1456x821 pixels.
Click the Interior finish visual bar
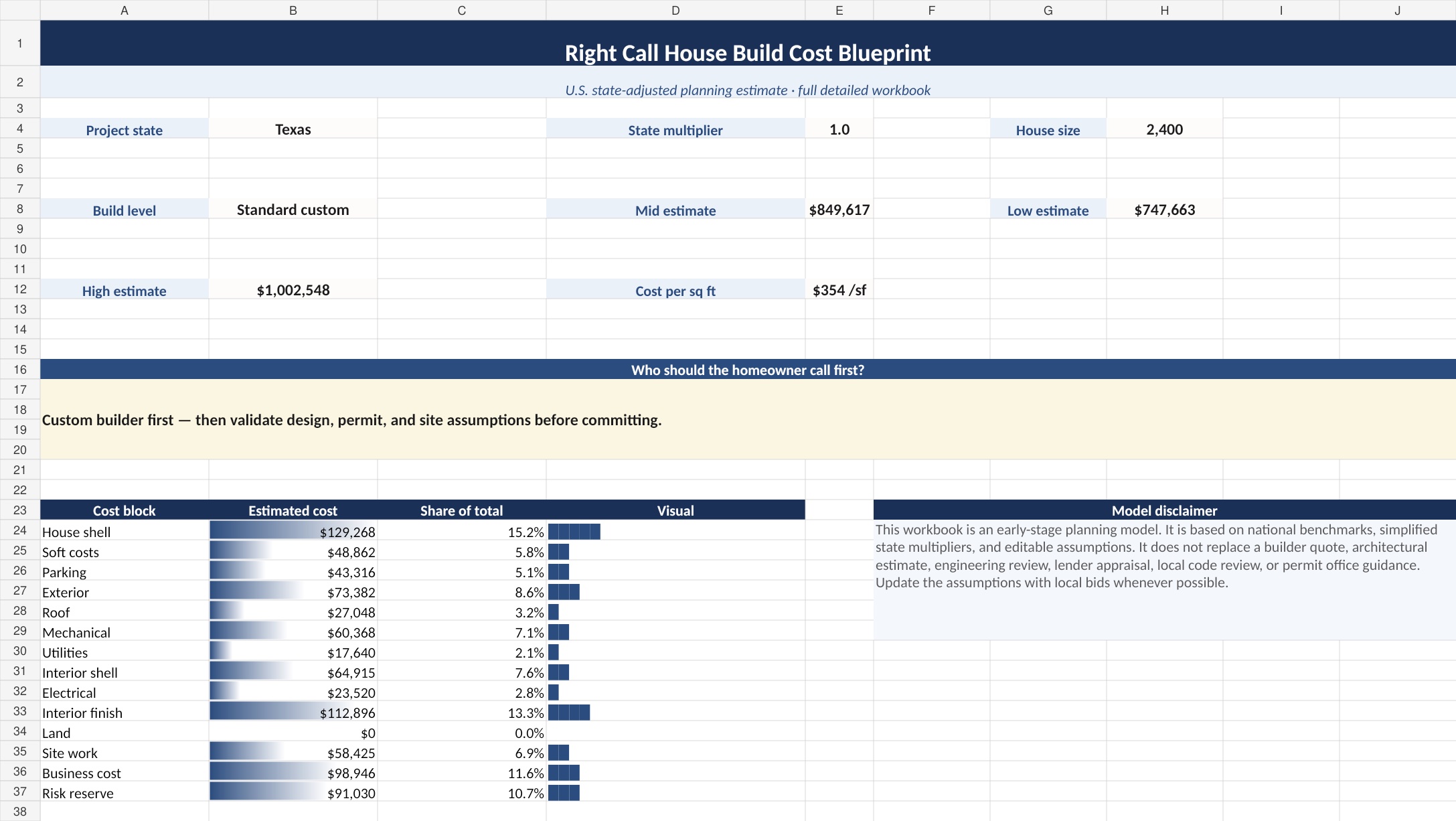(x=569, y=712)
